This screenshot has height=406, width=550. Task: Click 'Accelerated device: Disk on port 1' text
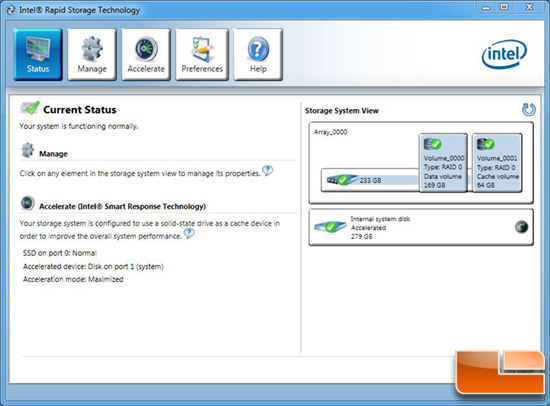[93, 266]
